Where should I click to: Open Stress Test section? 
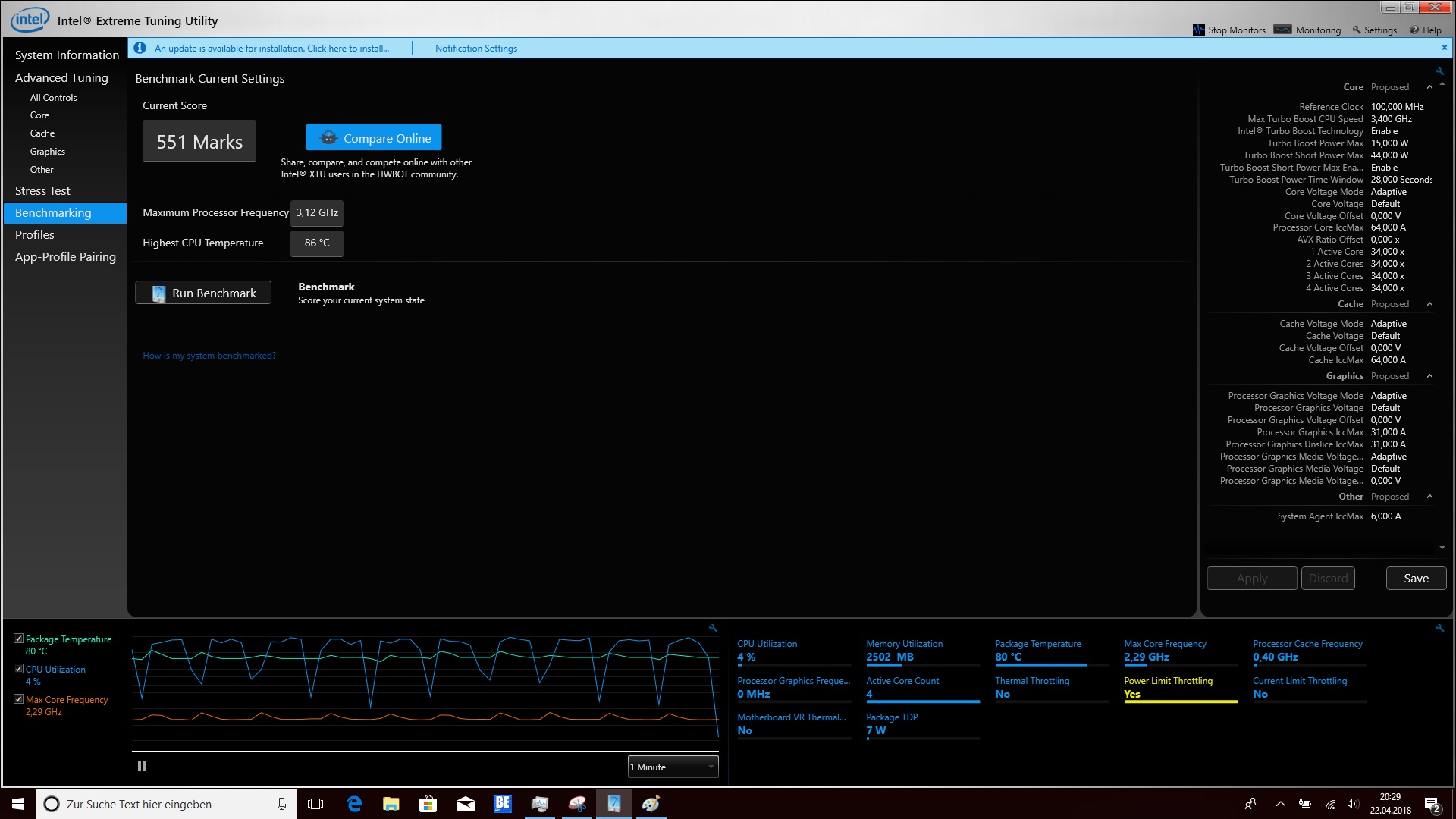[x=42, y=191]
